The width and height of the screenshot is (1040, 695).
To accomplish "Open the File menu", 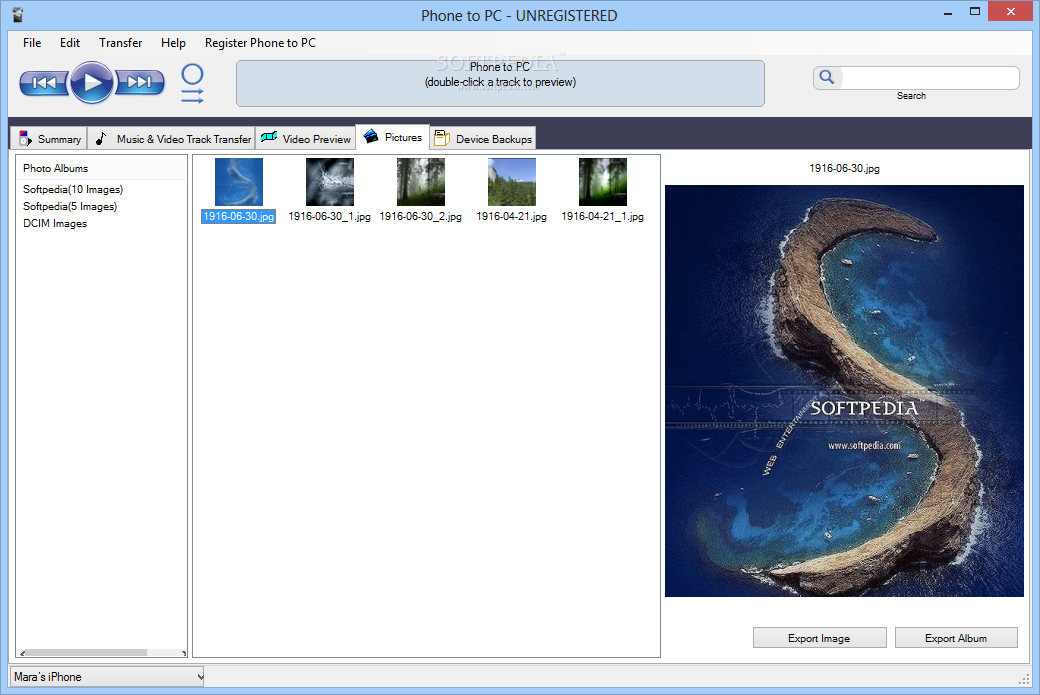I will (x=32, y=43).
